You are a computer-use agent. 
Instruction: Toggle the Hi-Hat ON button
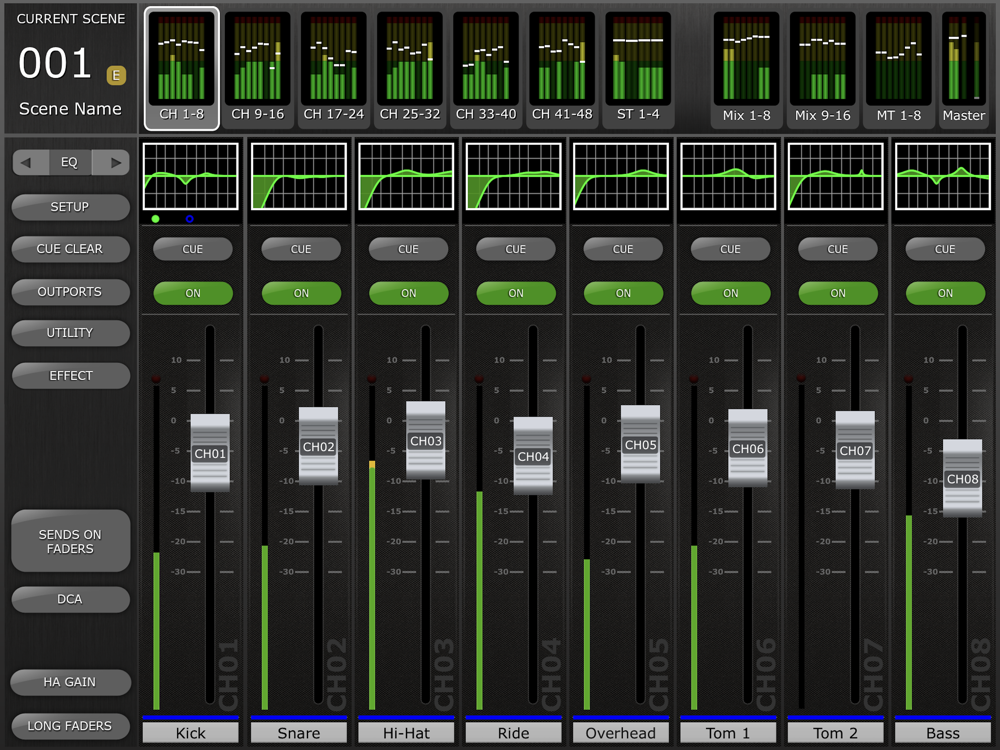tap(408, 293)
